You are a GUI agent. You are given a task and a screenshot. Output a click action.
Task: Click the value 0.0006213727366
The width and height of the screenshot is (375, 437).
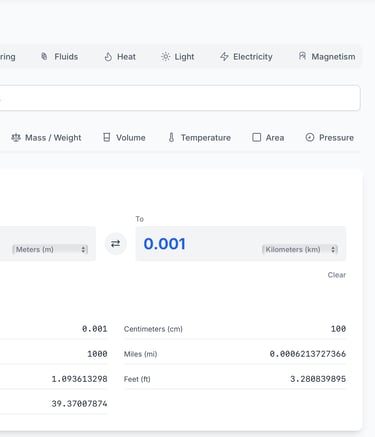click(308, 354)
